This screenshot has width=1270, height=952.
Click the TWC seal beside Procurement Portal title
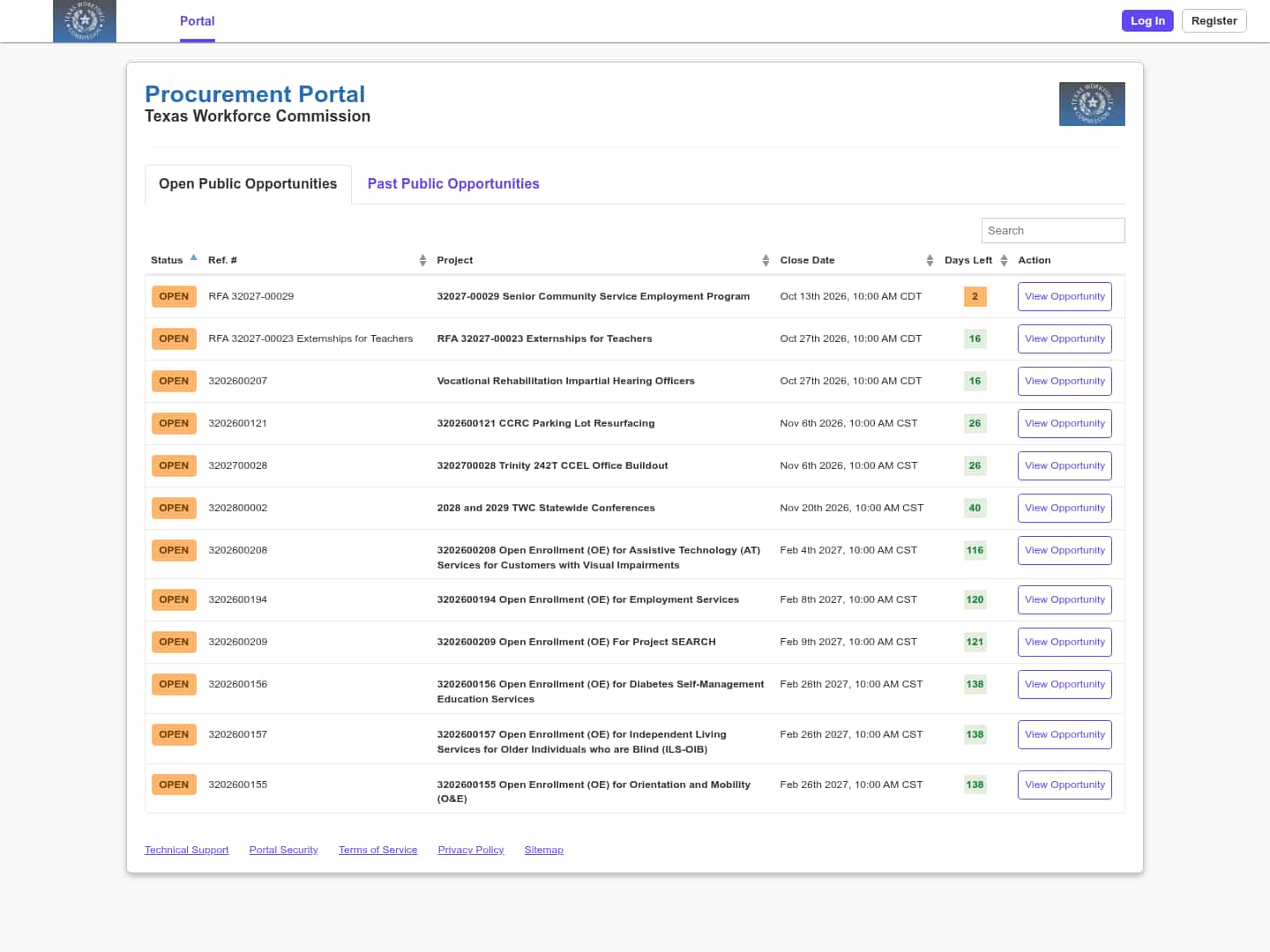tap(1092, 104)
